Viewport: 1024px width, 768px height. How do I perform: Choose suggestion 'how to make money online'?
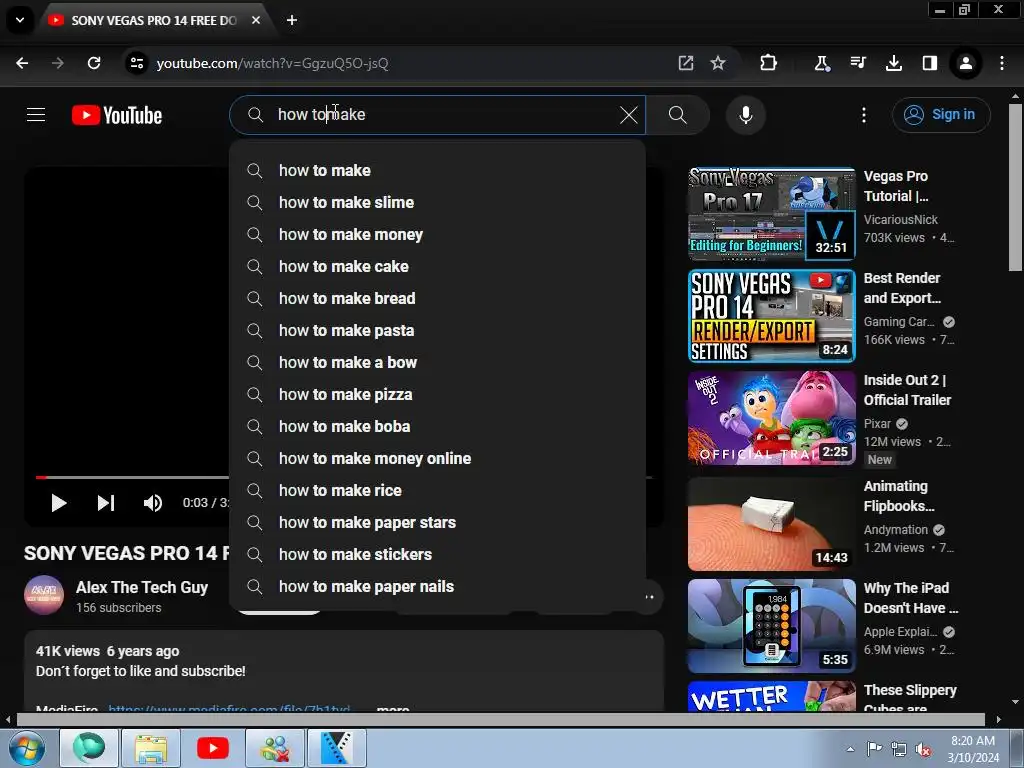point(437,458)
